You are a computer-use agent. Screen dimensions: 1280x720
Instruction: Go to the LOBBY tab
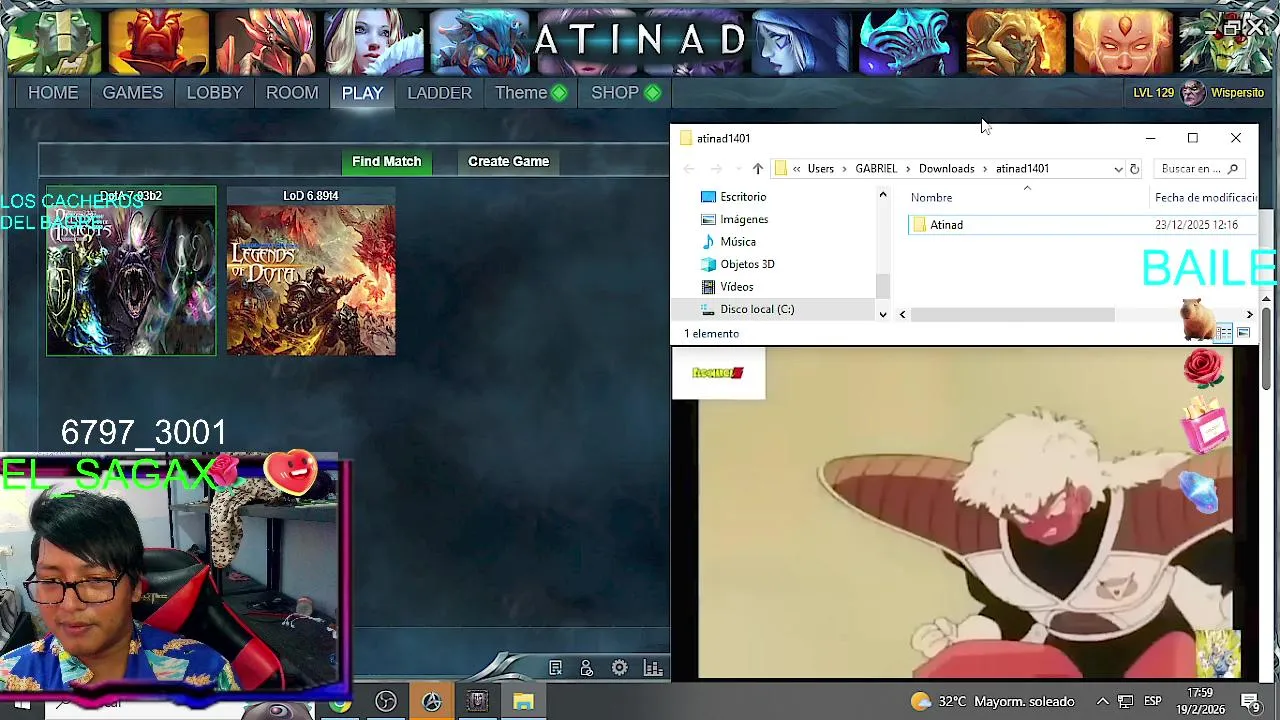[214, 92]
